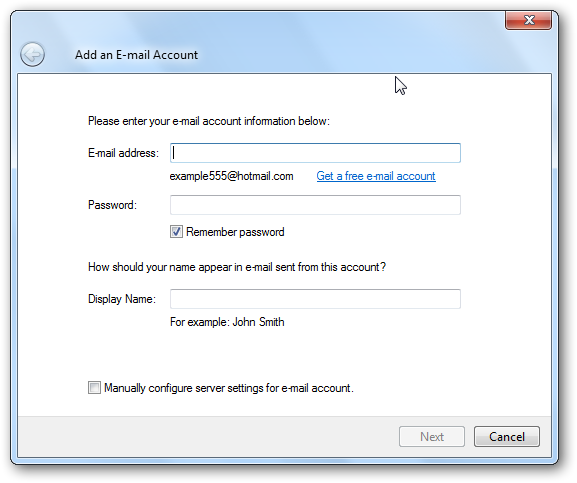
Task: Click into the Password text box
Action: coord(315,205)
